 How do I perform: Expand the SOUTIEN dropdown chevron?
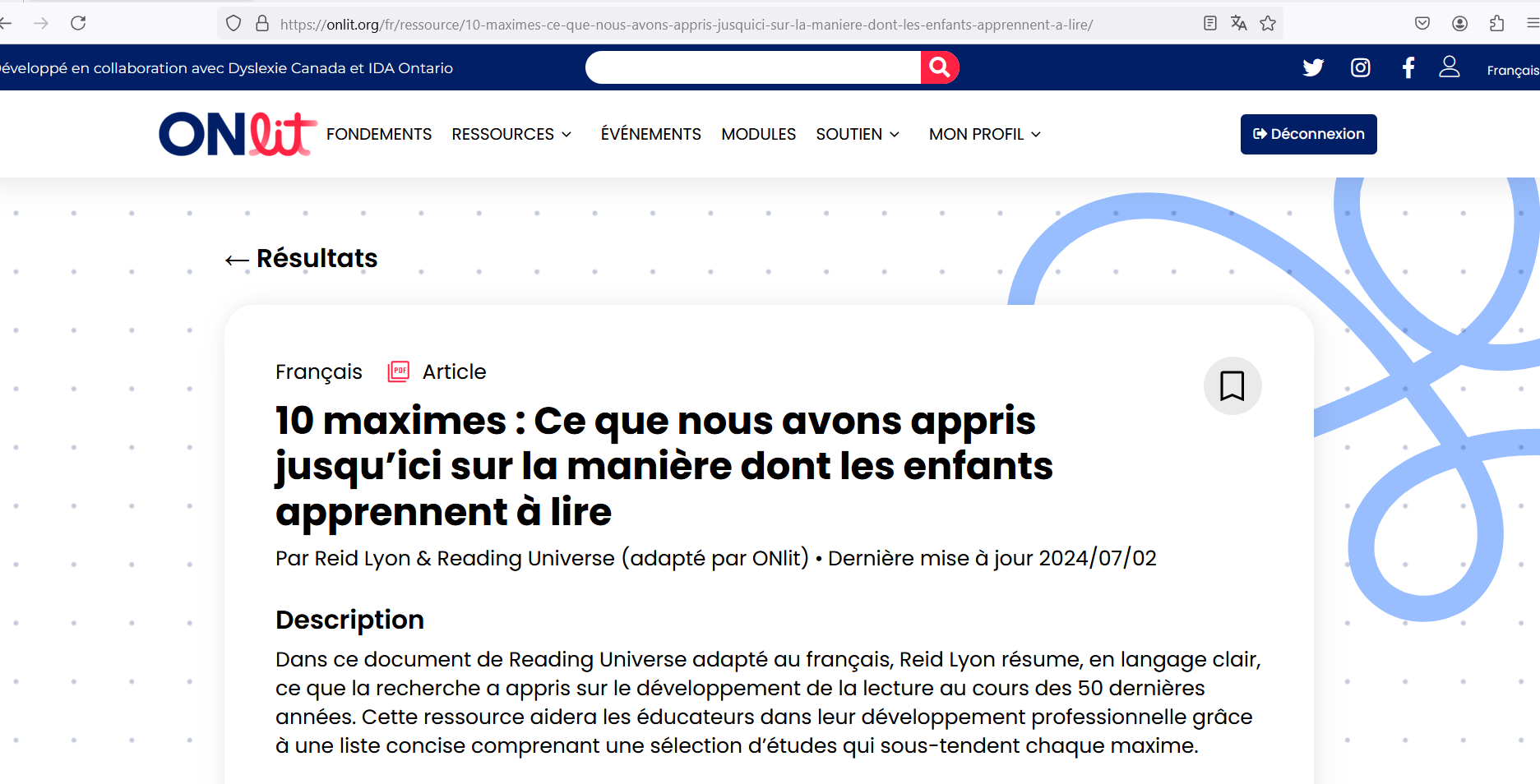[895, 135]
